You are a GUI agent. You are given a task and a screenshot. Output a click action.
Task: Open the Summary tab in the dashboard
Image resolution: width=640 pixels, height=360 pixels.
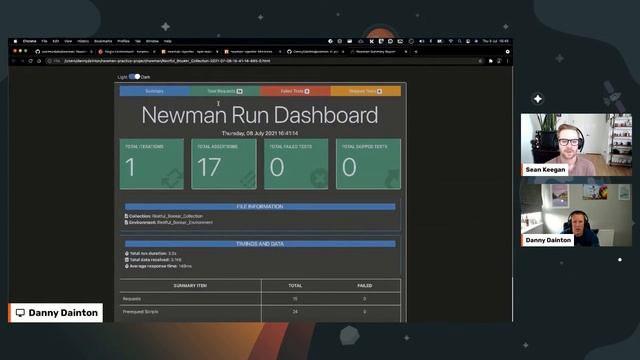click(x=154, y=91)
